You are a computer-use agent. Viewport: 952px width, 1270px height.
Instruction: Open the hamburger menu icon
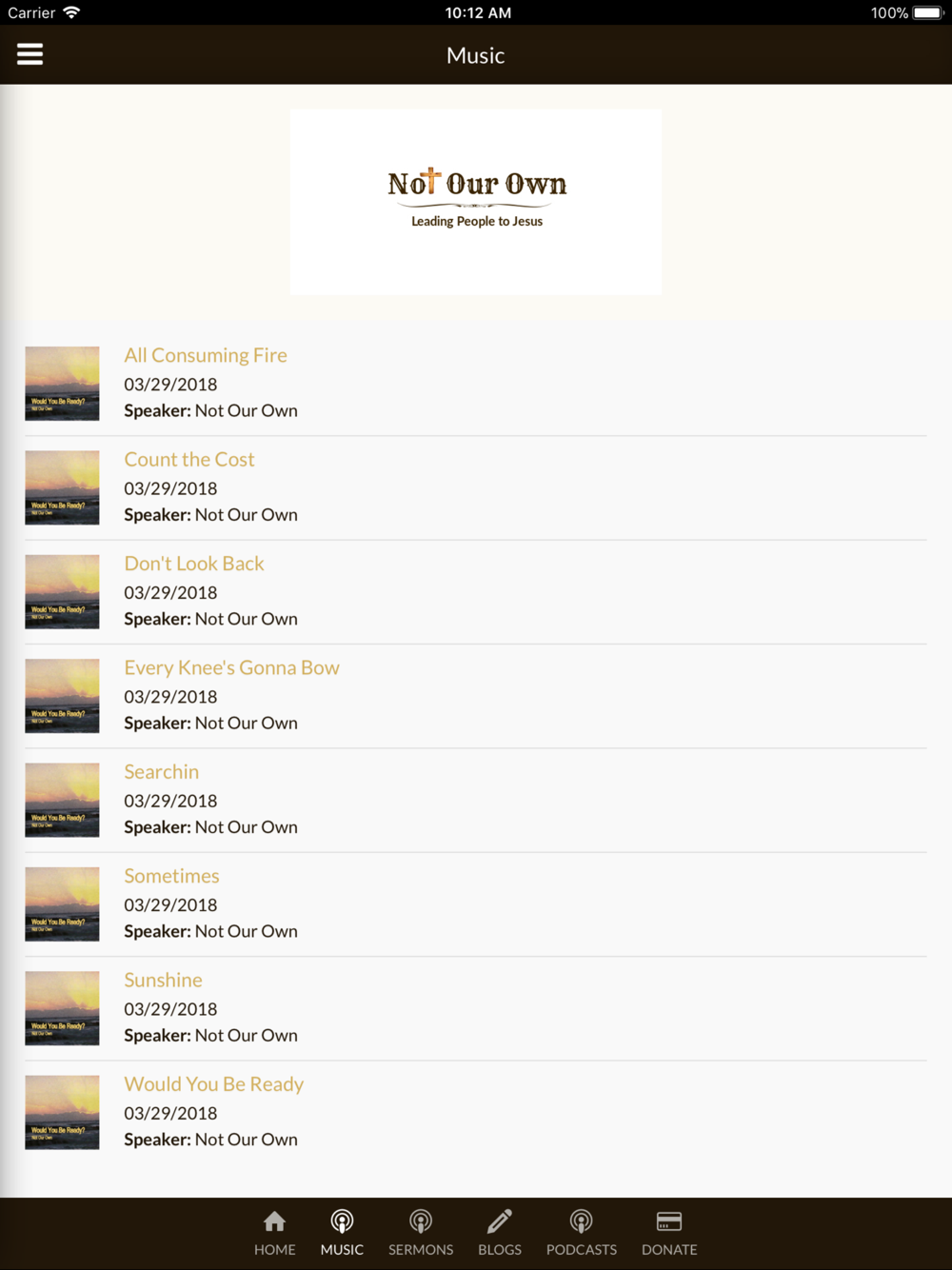30,54
